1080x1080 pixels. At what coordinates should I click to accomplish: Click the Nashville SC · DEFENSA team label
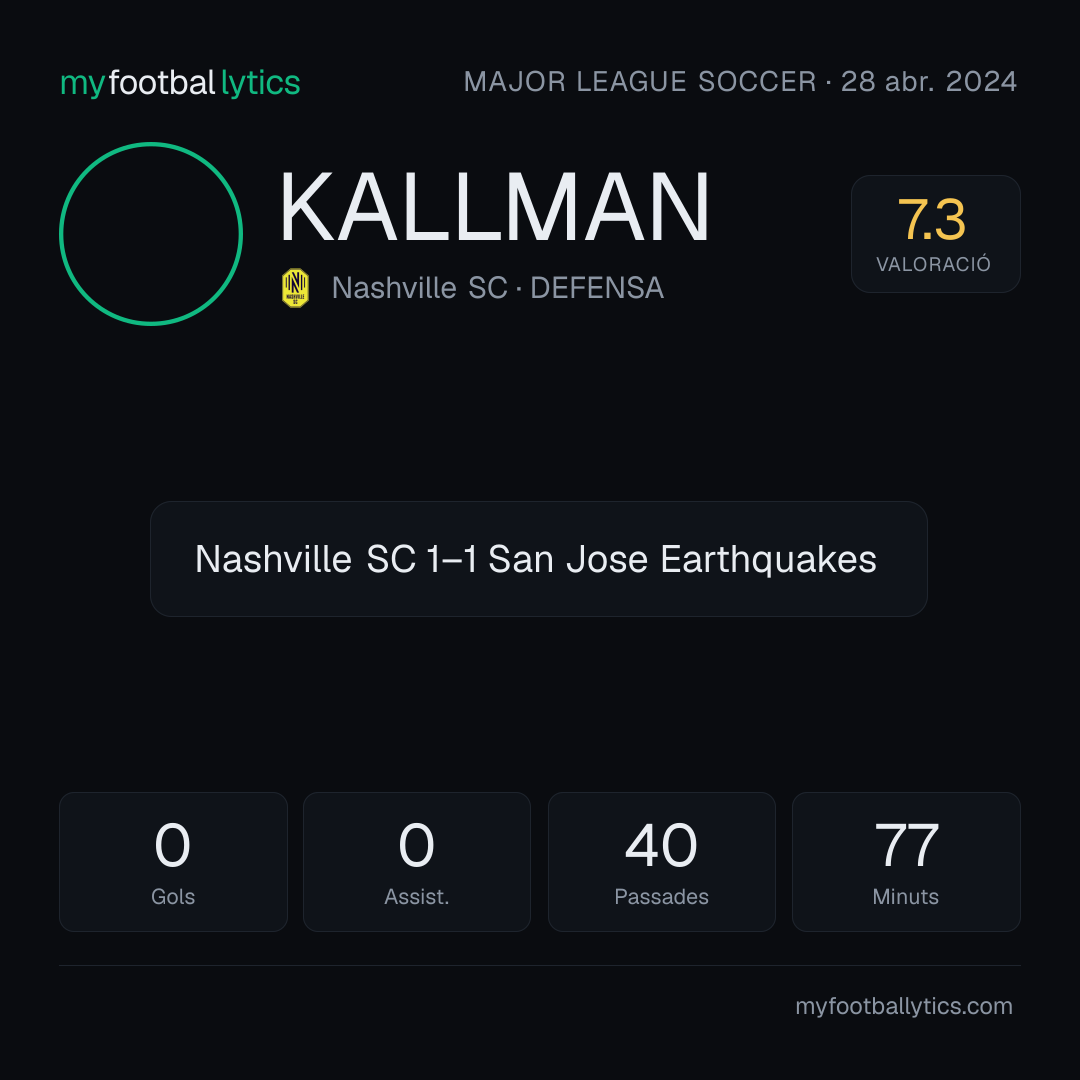[498, 288]
